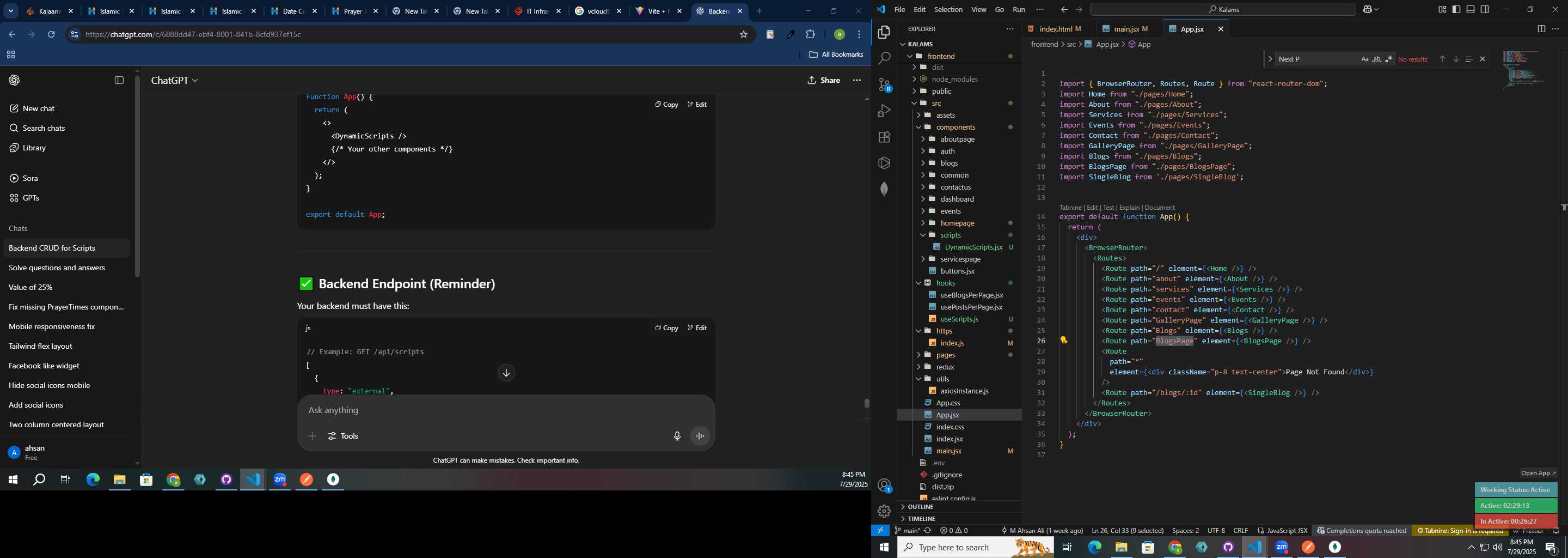Click the lightbulb code action on line 26
This screenshot has width=1568, height=558.
click(x=1063, y=341)
